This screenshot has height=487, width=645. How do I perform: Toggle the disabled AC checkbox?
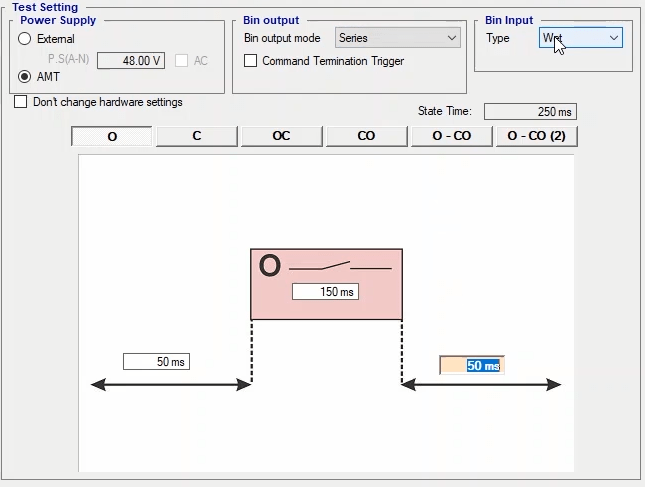[x=181, y=61]
